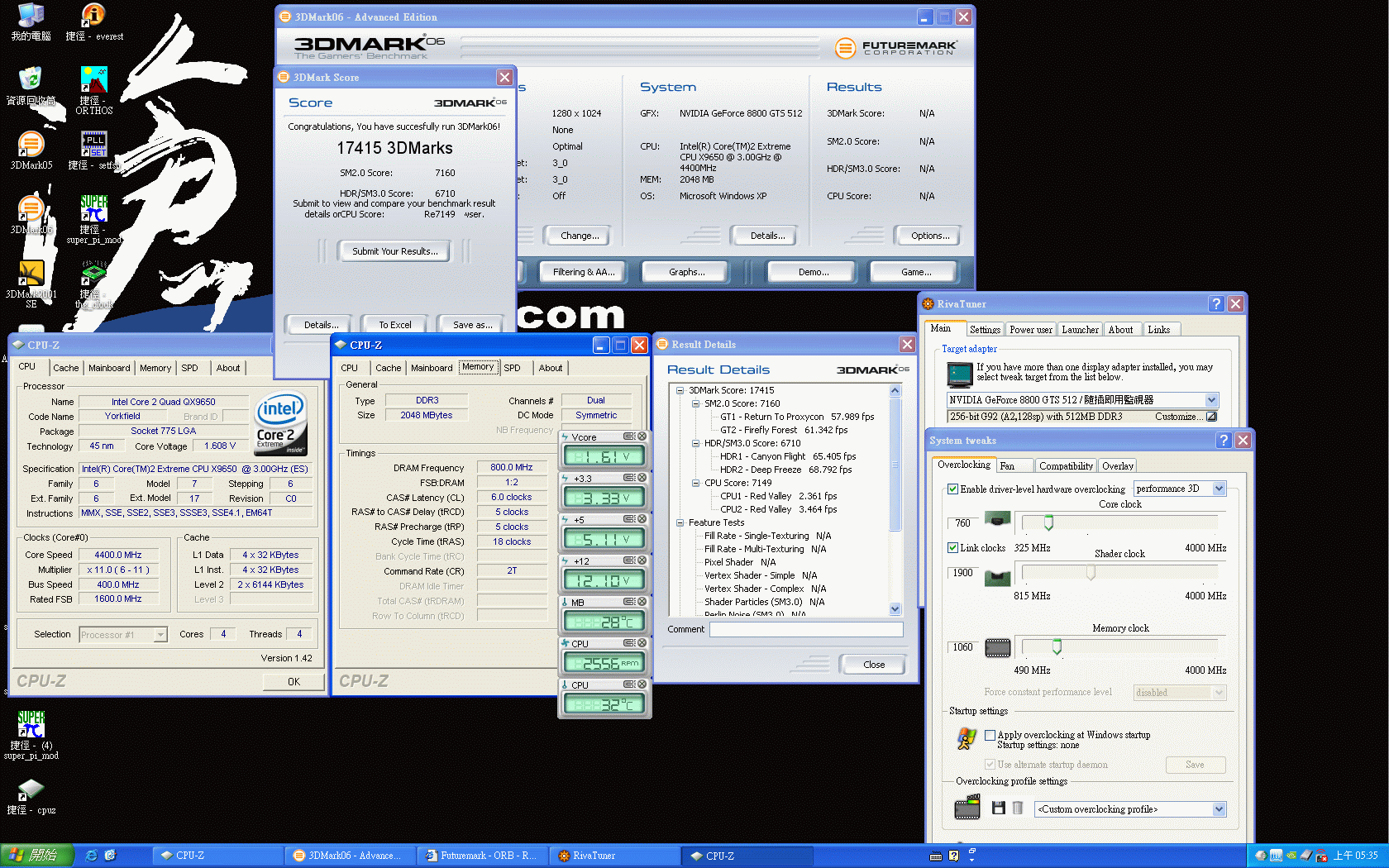Click the Internet Explorer quick launch icon
1389x868 pixels.
pos(92,856)
